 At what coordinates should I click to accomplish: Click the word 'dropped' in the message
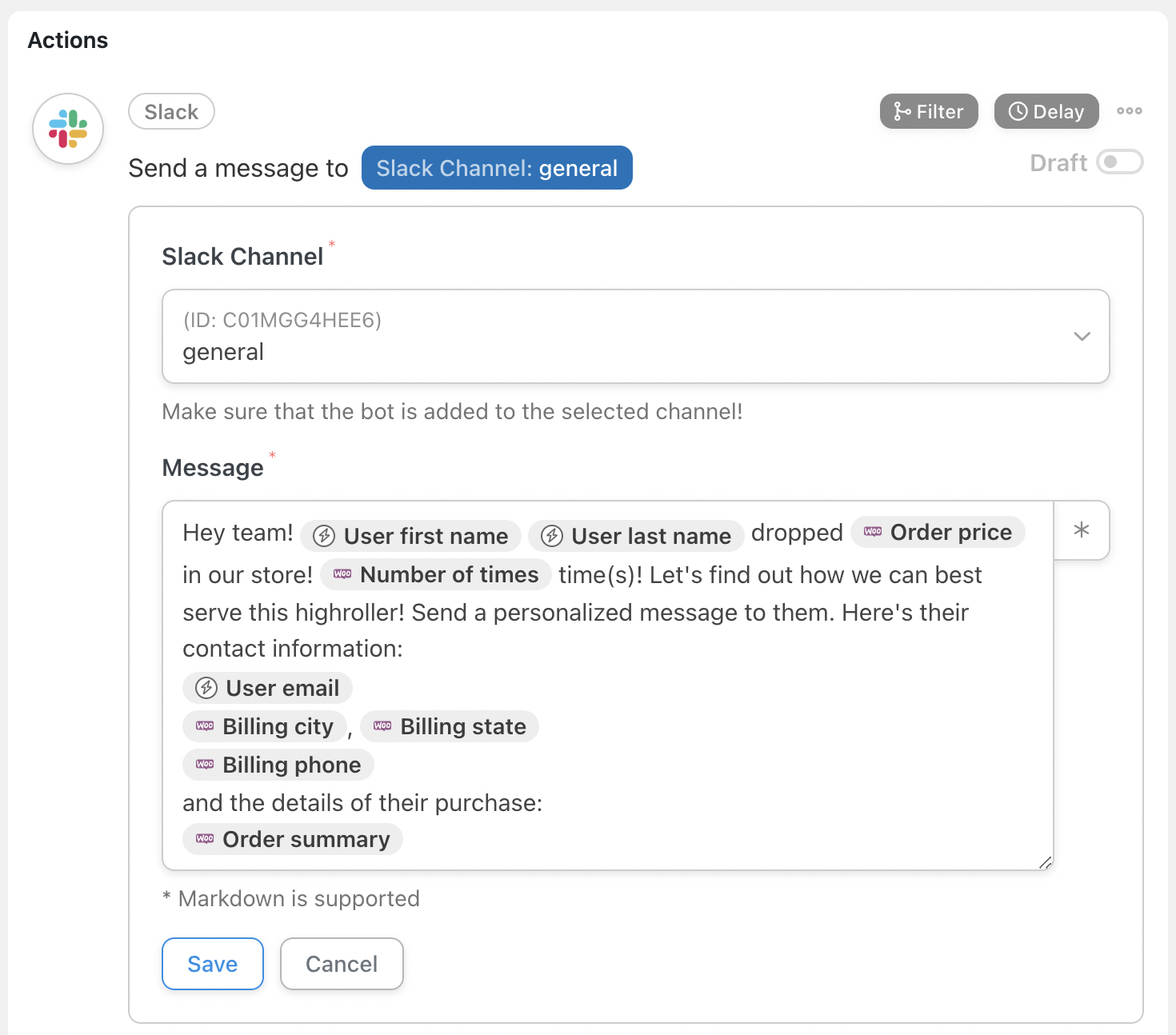(797, 532)
